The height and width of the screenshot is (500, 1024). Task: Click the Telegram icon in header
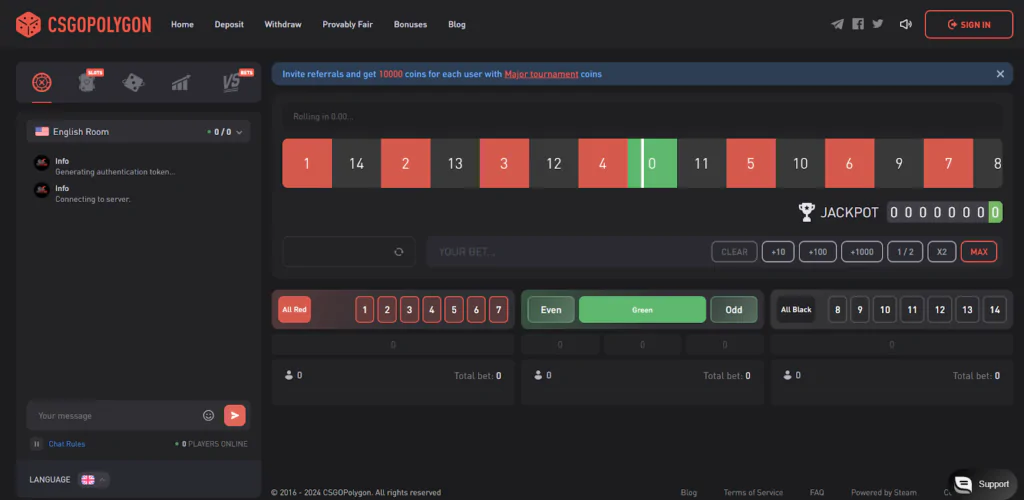click(x=837, y=24)
